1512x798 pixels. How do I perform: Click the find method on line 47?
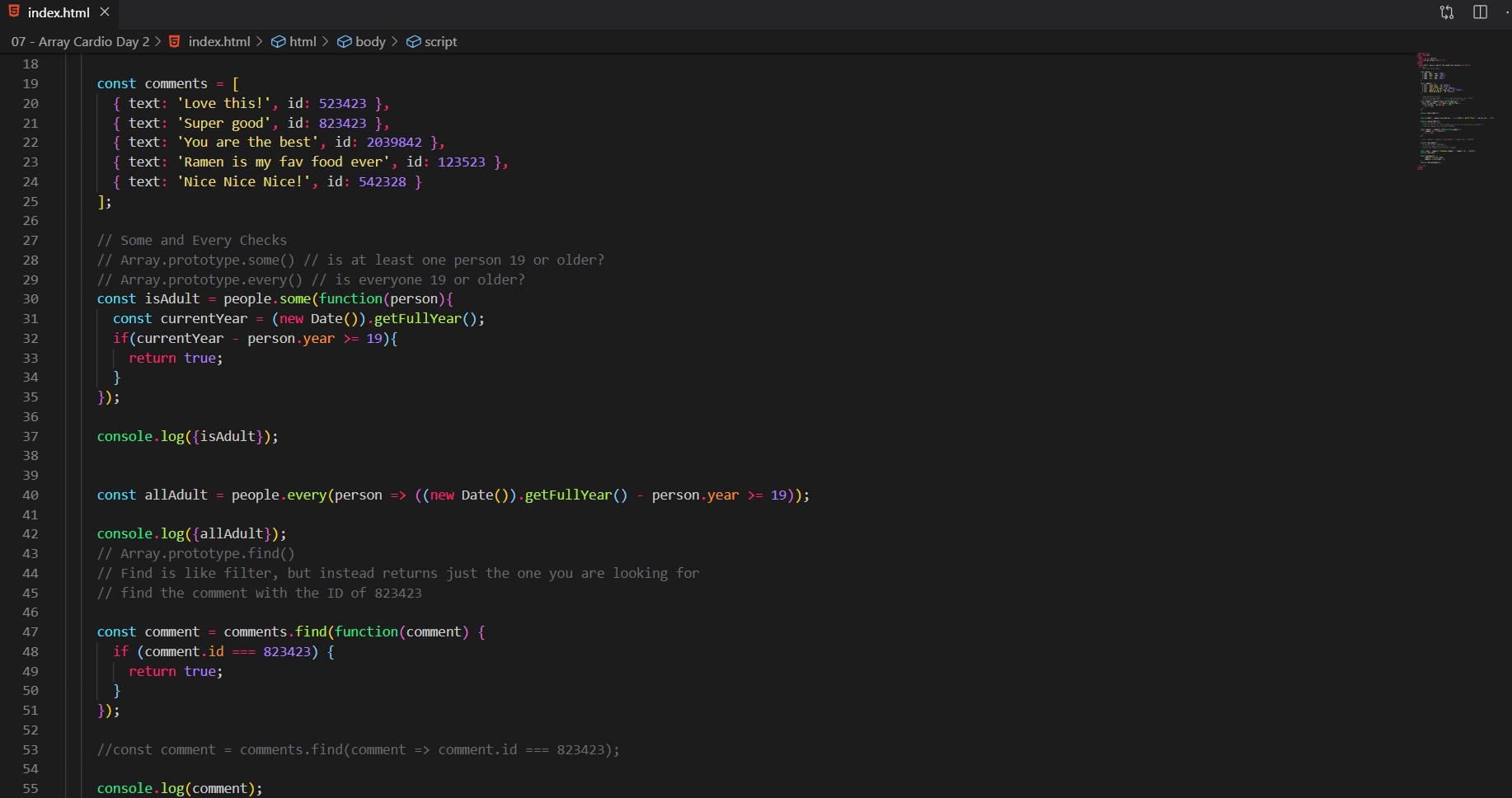coord(311,631)
